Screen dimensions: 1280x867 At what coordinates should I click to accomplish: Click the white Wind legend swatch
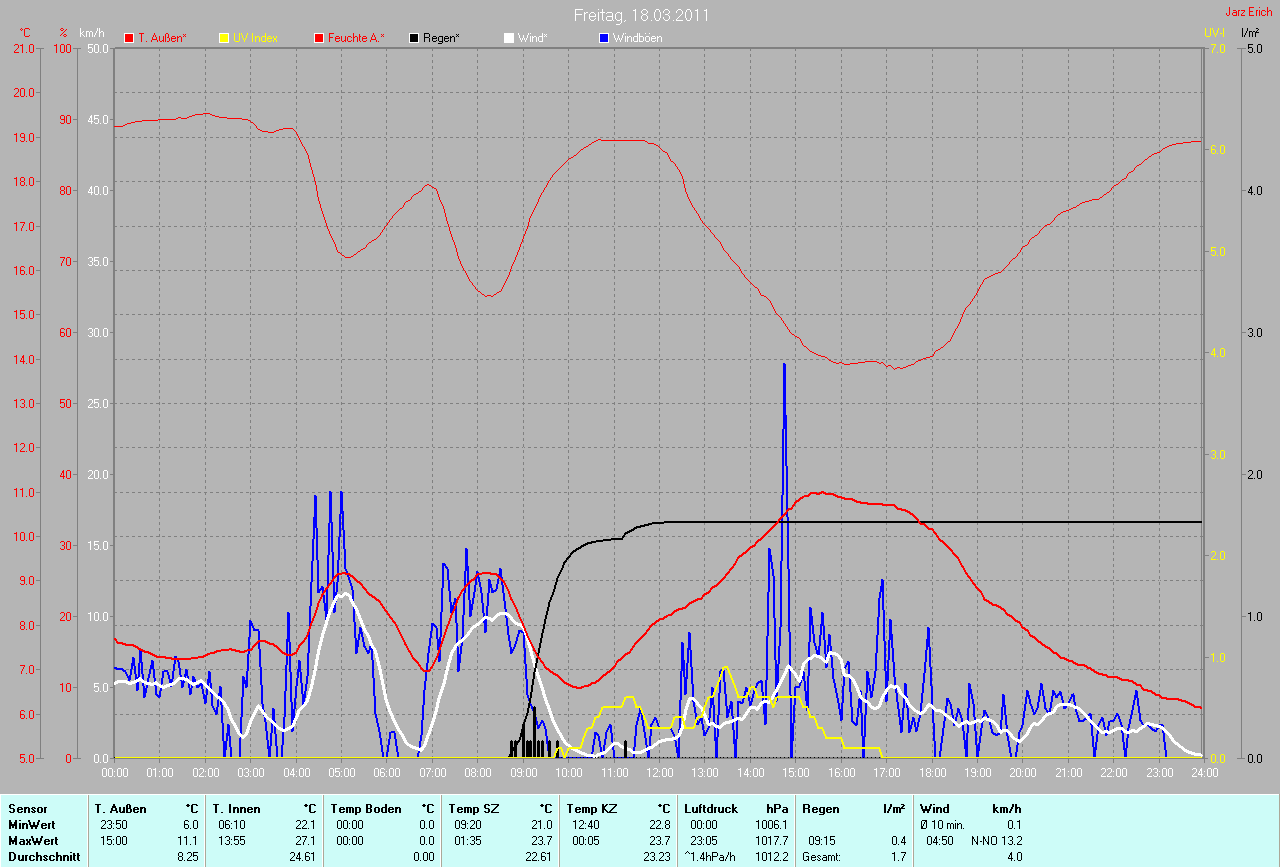click(508, 38)
